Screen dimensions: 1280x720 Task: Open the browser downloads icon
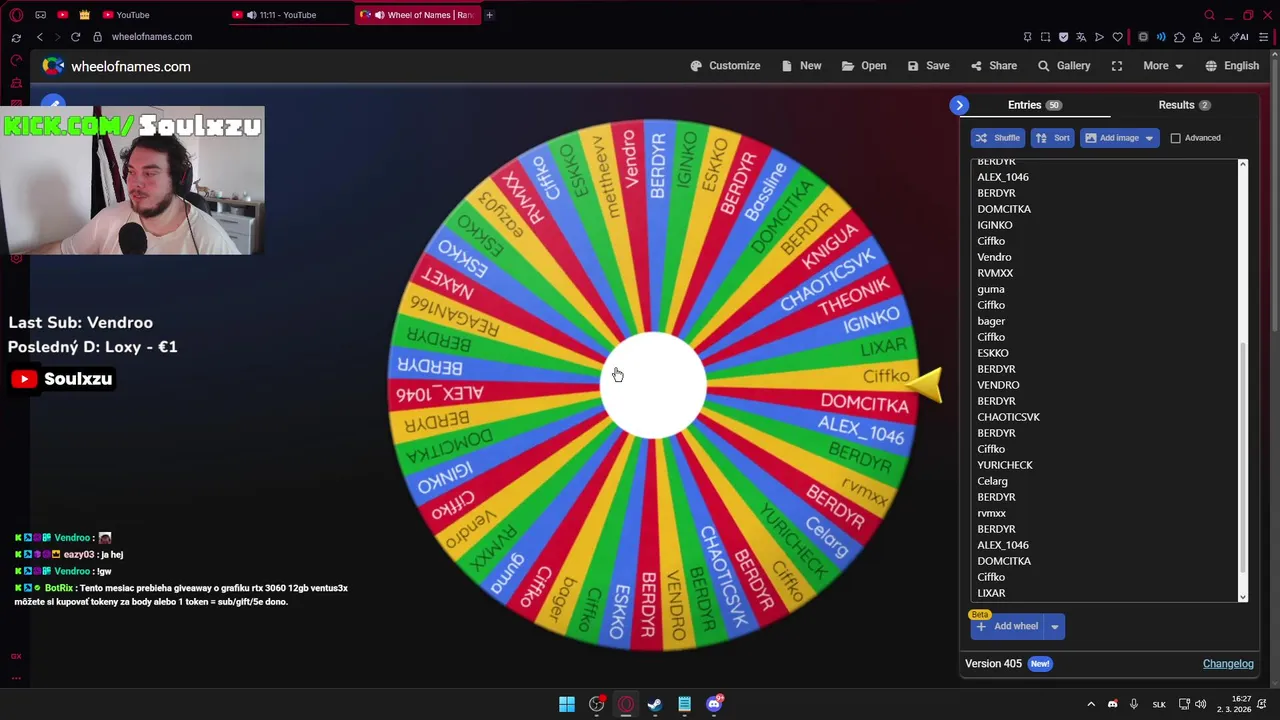pos(1215,37)
